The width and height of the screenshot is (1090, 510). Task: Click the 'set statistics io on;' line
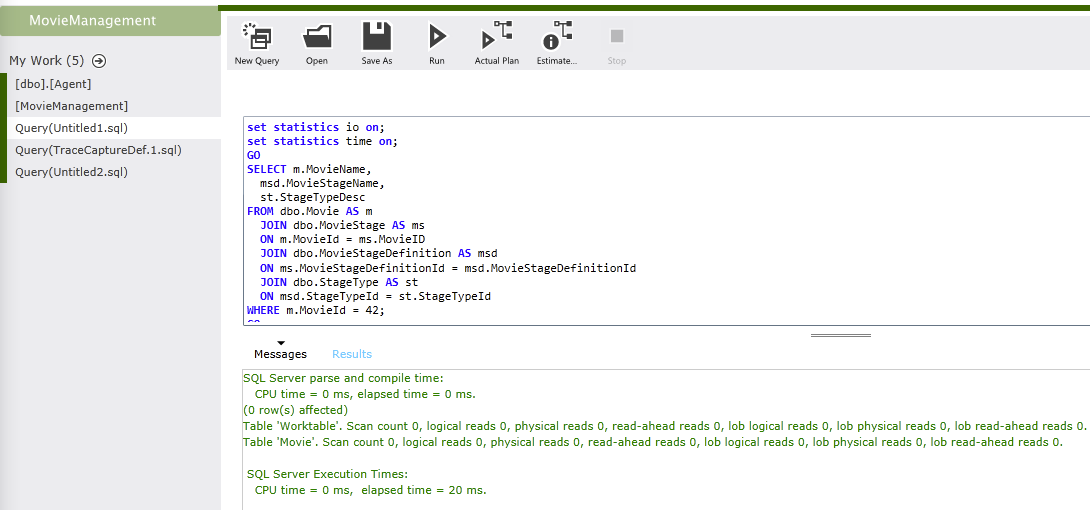point(316,127)
